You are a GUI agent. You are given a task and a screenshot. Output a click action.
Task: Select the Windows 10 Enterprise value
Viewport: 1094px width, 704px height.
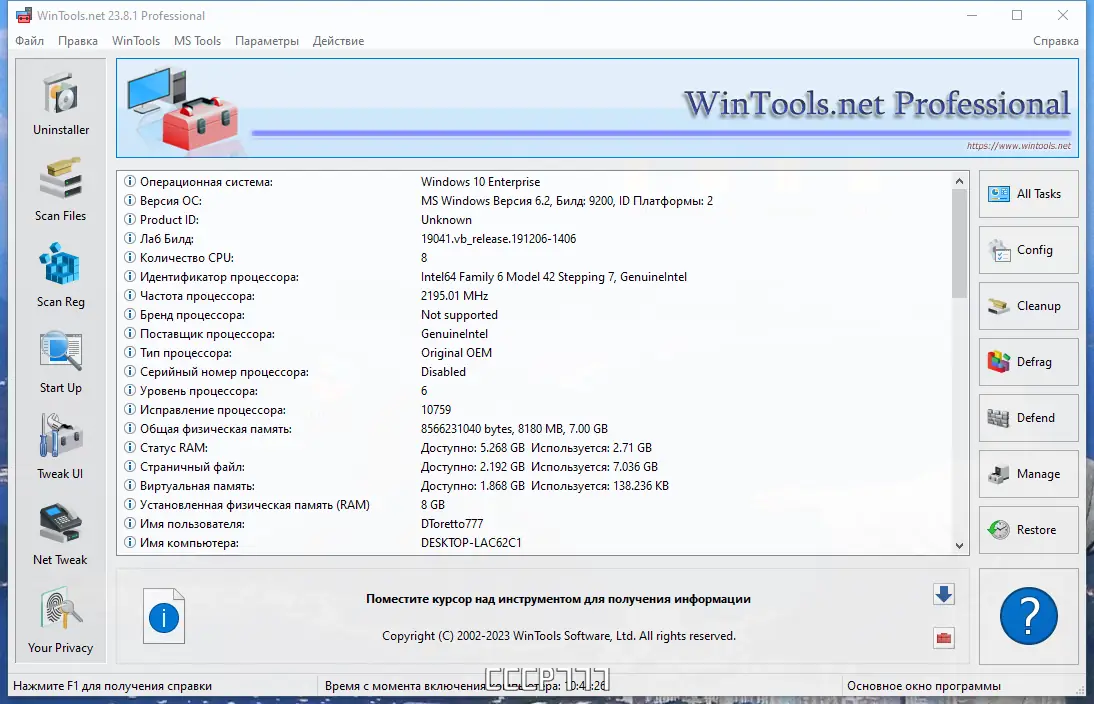tap(481, 181)
